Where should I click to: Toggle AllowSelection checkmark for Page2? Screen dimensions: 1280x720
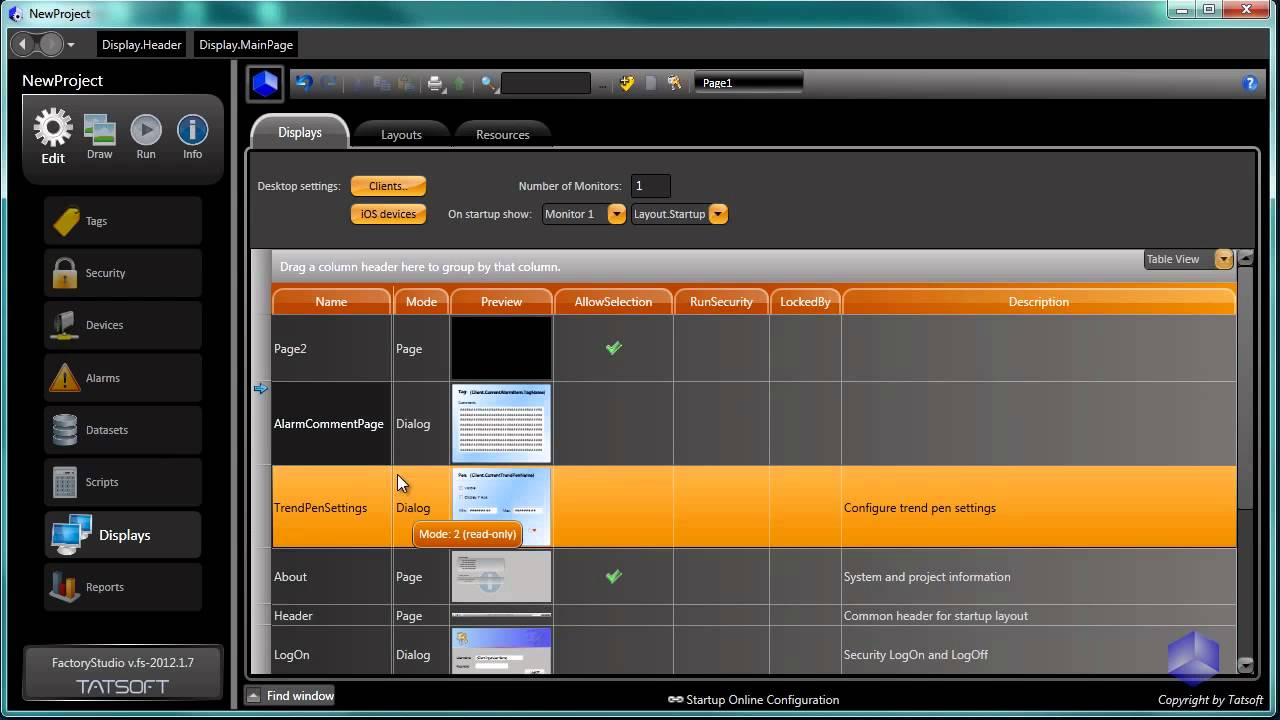click(x=613, y=348)
